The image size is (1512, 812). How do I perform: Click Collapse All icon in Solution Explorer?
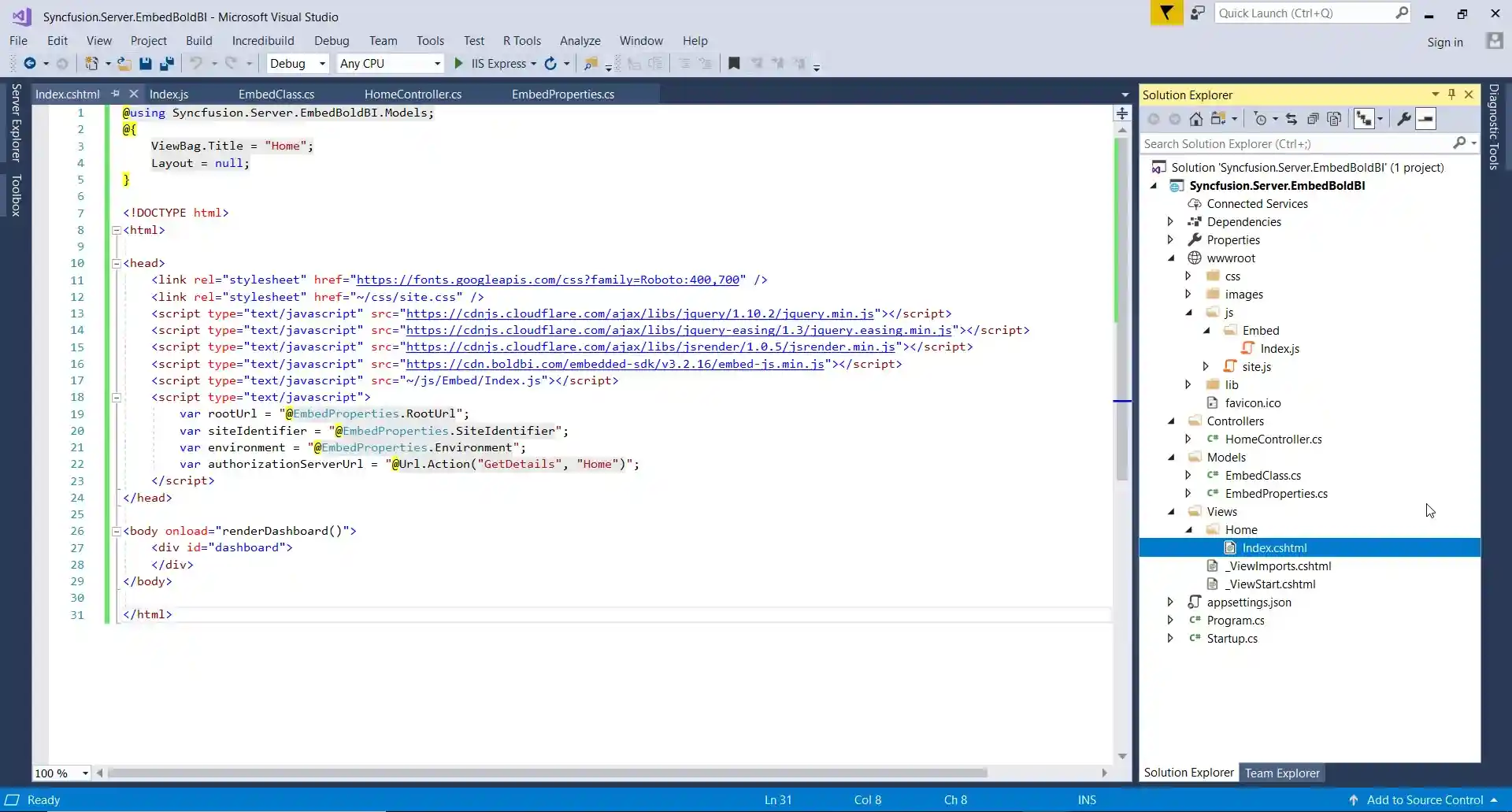(x=1313, y=119)
